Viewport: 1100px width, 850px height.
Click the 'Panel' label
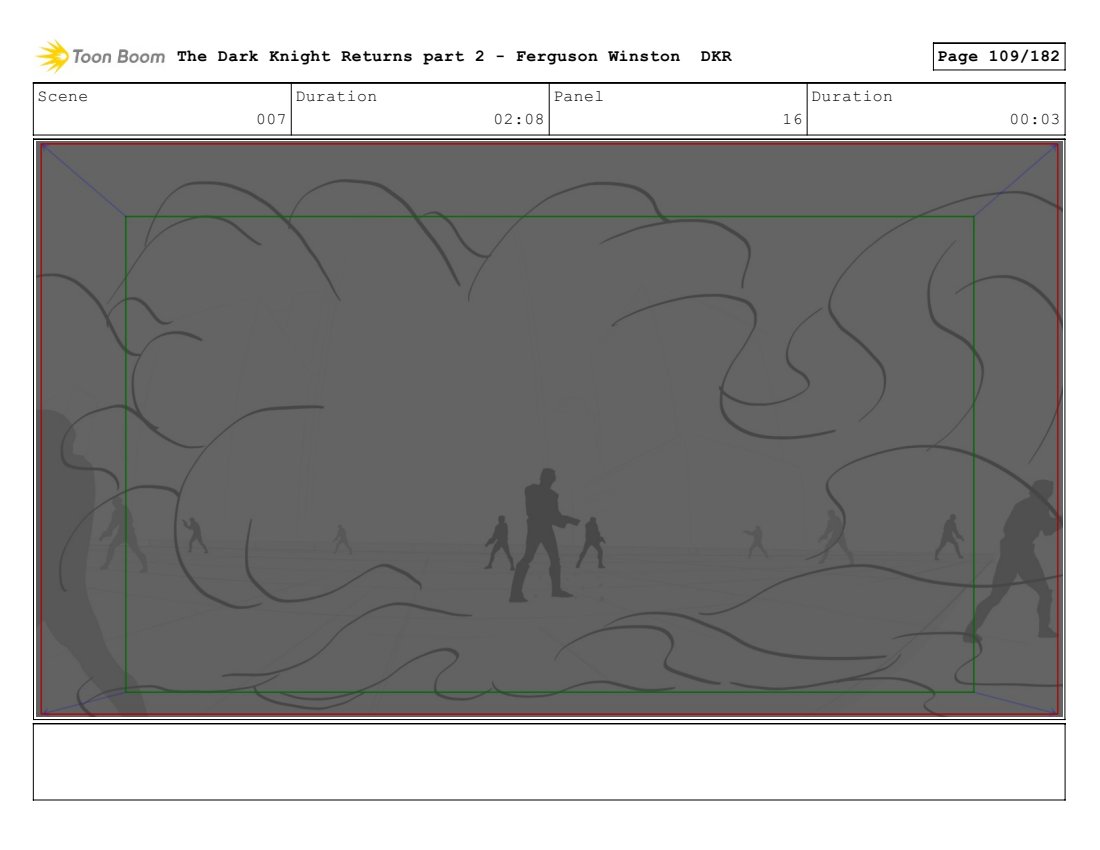pyautogui.click(x=578, y=96)
